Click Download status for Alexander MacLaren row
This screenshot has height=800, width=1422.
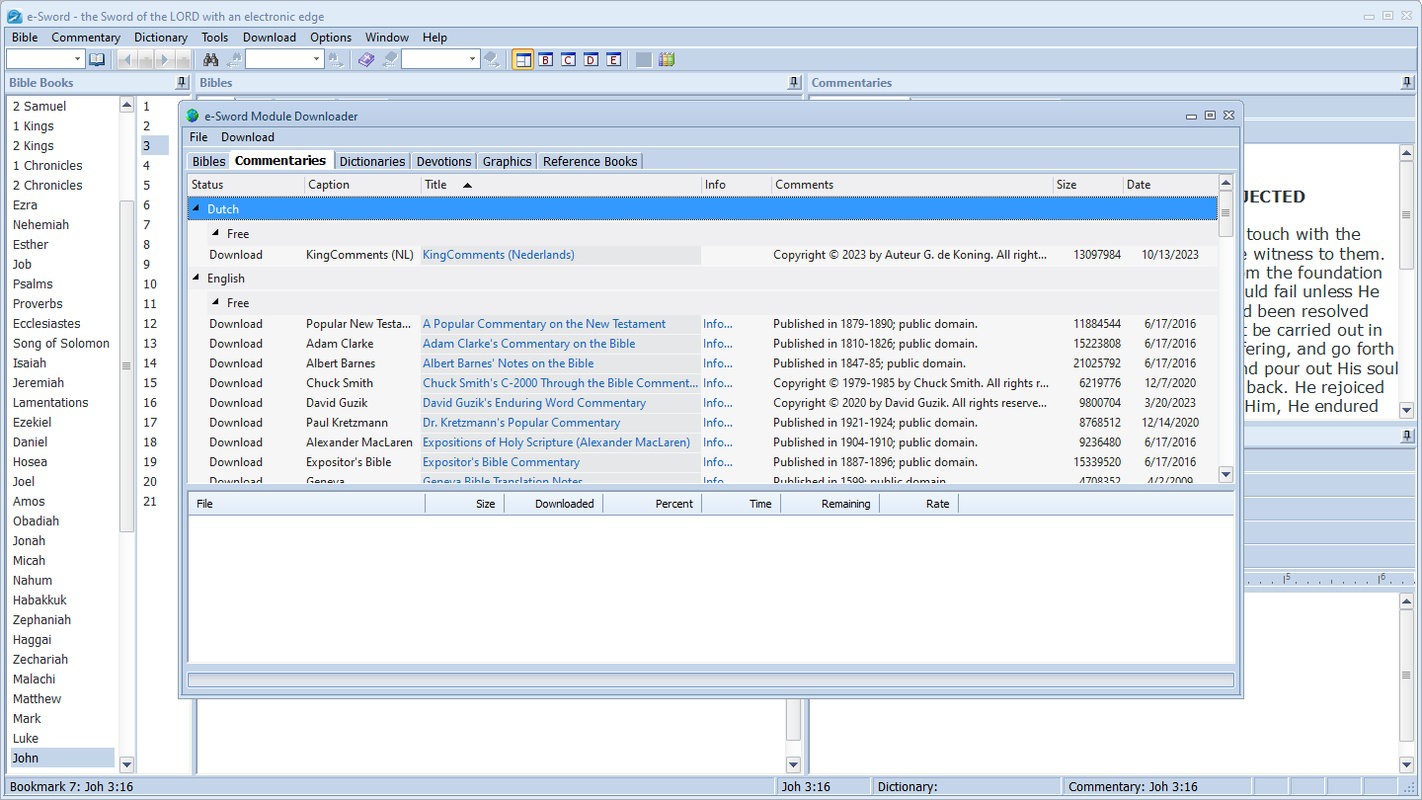236,442
